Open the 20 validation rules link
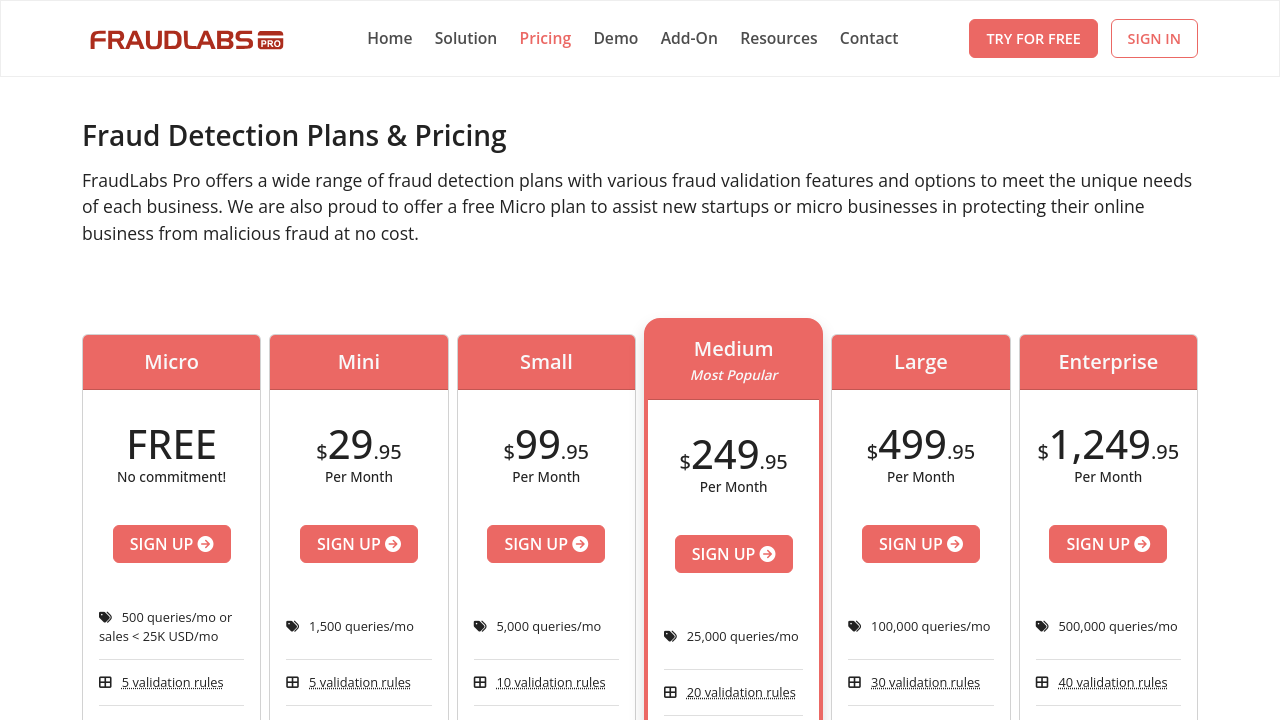This screenshot has height=720, width=1280. click(741, 692)
